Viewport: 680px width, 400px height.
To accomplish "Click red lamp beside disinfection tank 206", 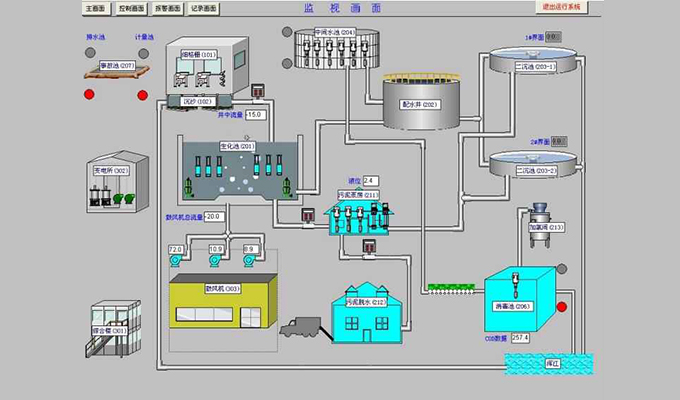I will pyautogui.click(x=562, y=307).
